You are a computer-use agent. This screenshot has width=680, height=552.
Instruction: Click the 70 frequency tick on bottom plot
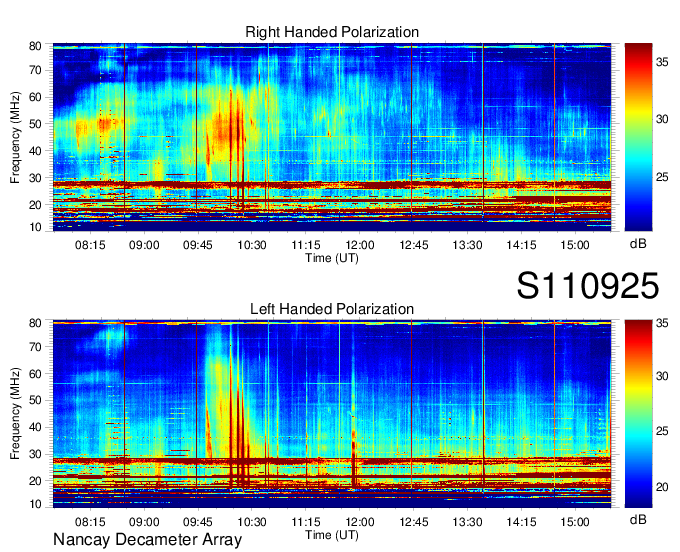pyautogui.click(x=35, y=346)
